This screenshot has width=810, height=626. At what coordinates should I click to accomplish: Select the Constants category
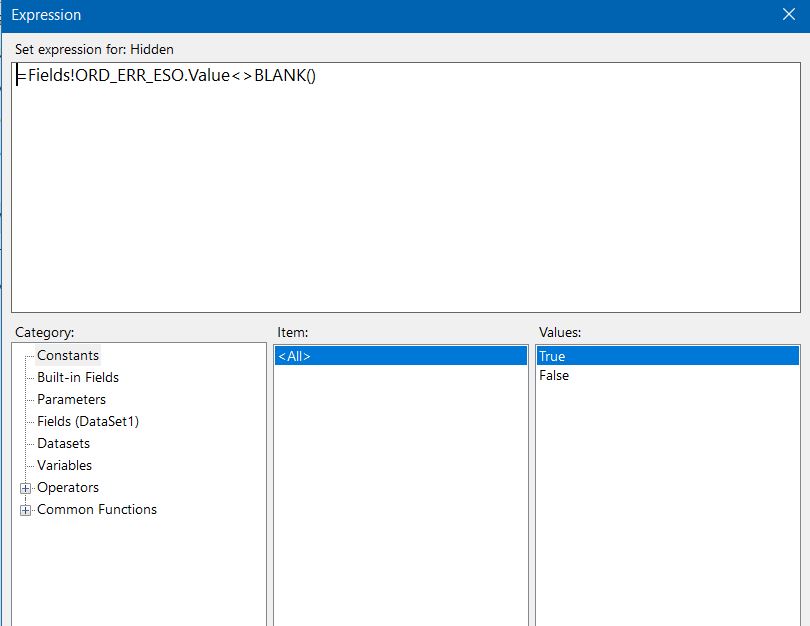(68, 355)
